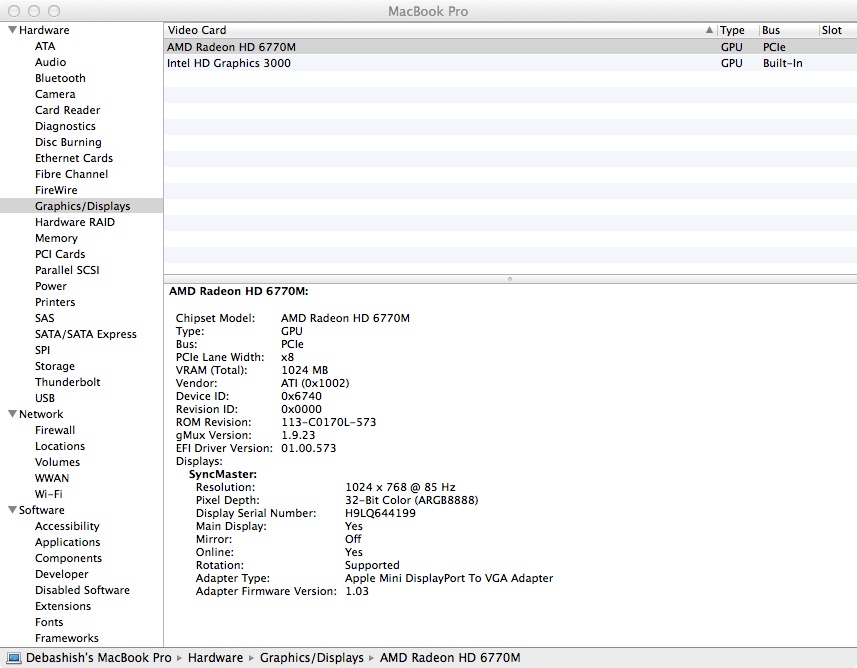This screenshot has height=668, width=857.
Task: Open Applications under Software
Action: pos(68,542)
